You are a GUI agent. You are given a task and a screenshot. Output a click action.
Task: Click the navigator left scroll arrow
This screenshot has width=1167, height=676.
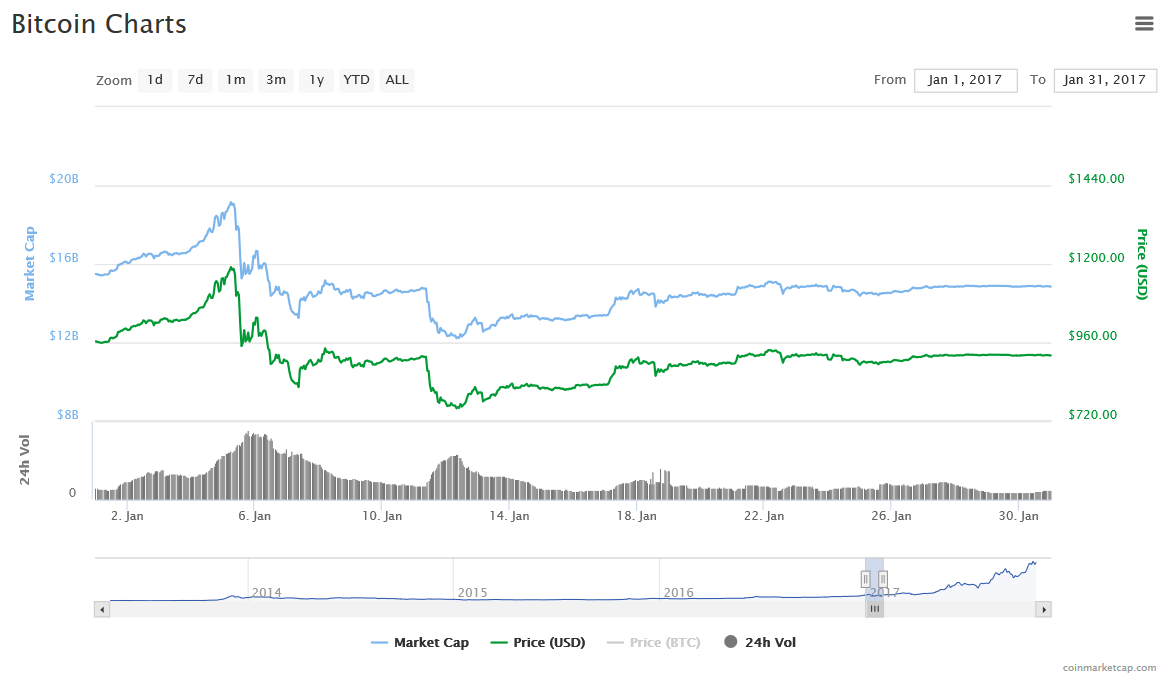click(x=102, y=610)
